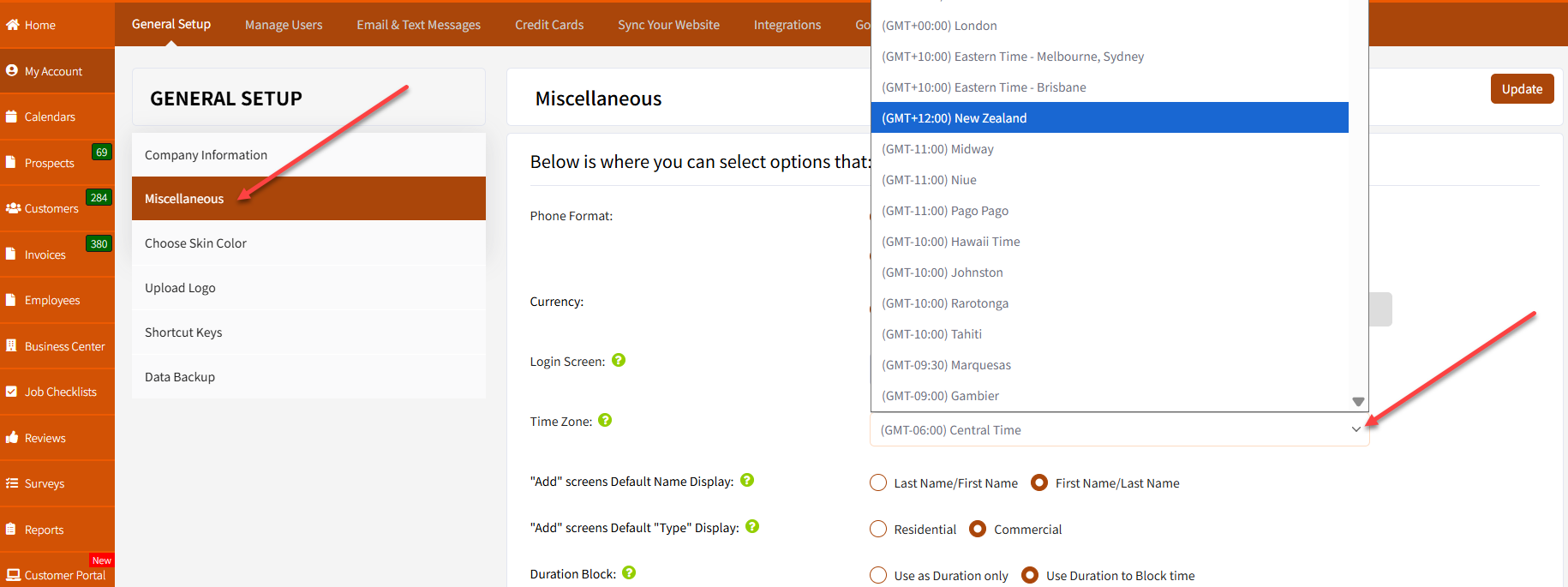Viewport: 1568px width, 587px height.
Task: Click the Reports document icon
Action: [11, 529]
